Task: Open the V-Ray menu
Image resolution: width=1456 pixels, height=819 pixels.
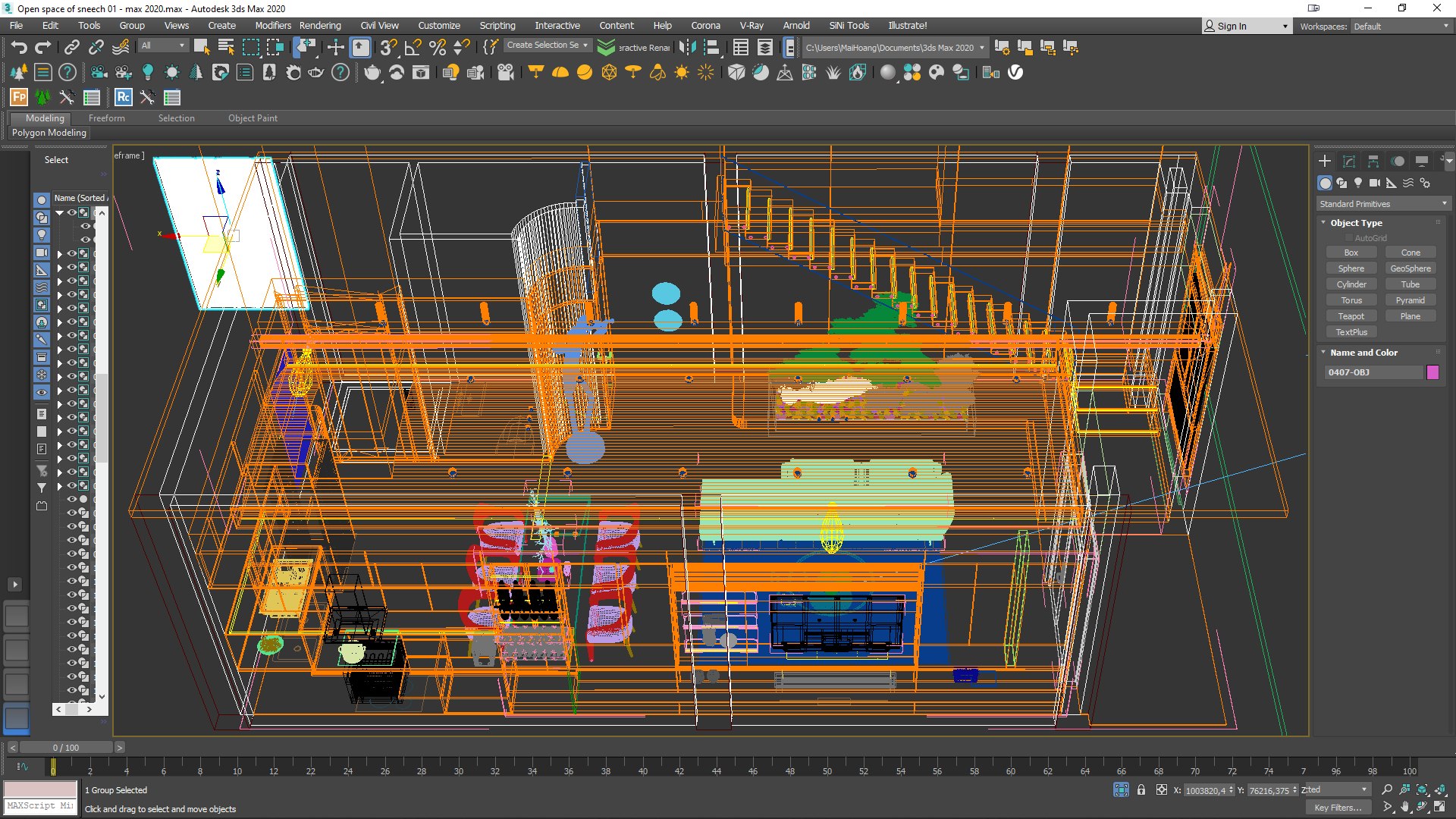Action: [752, 26]
